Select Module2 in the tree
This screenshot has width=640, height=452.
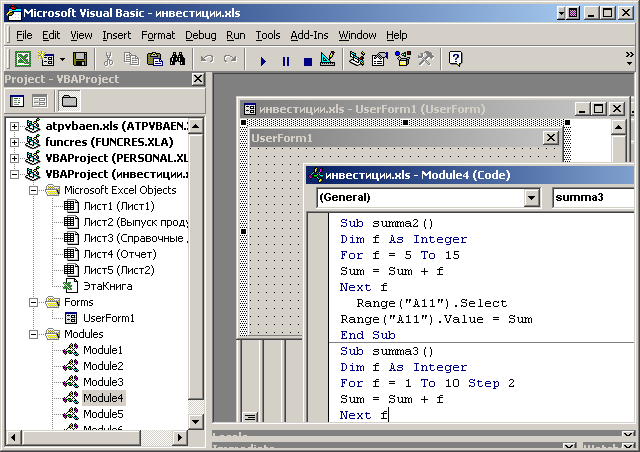click(x=103, y=366)
